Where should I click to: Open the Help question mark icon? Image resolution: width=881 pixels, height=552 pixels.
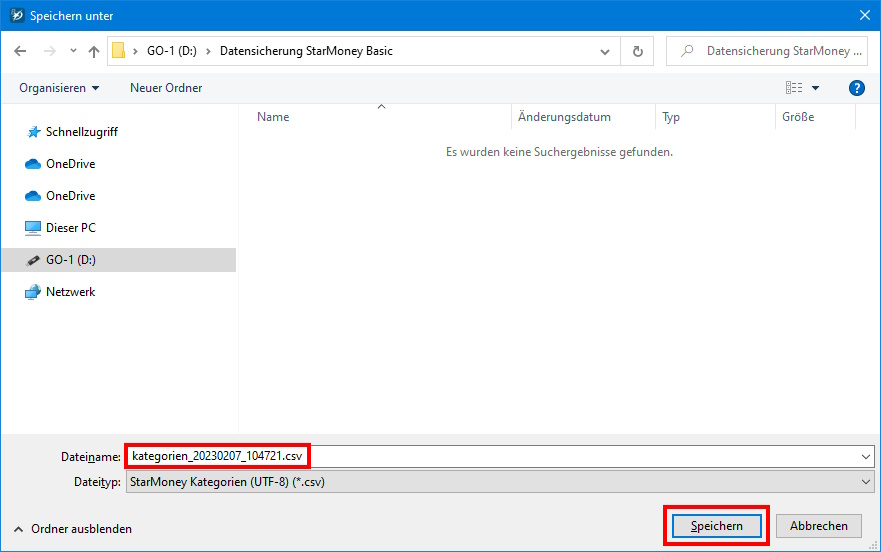coord(856,88)
